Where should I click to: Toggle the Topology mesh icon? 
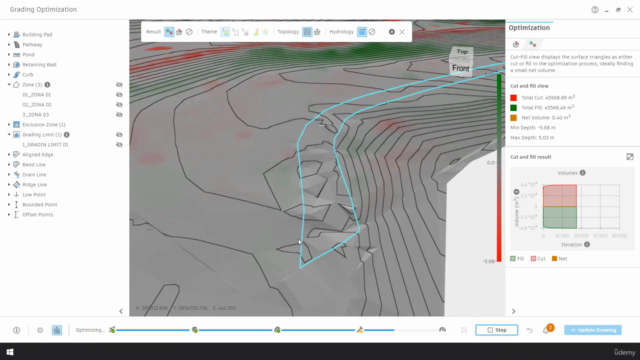click(x=307, y=32)
